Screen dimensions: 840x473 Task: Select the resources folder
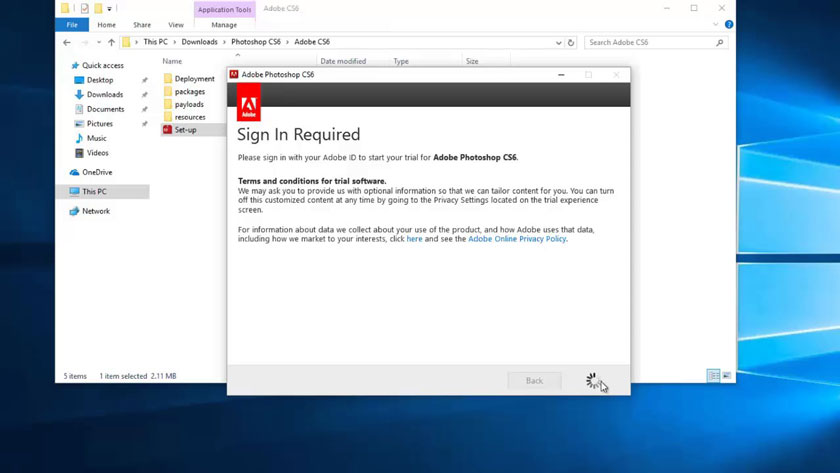[x=190, y=117]
